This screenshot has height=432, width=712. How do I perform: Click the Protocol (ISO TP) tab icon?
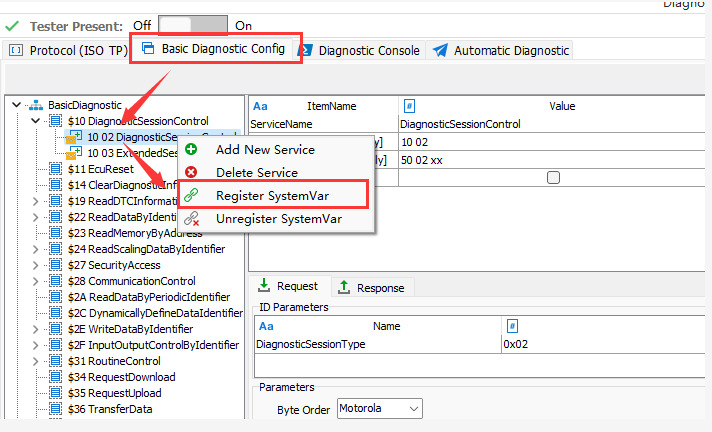(16, 50)
